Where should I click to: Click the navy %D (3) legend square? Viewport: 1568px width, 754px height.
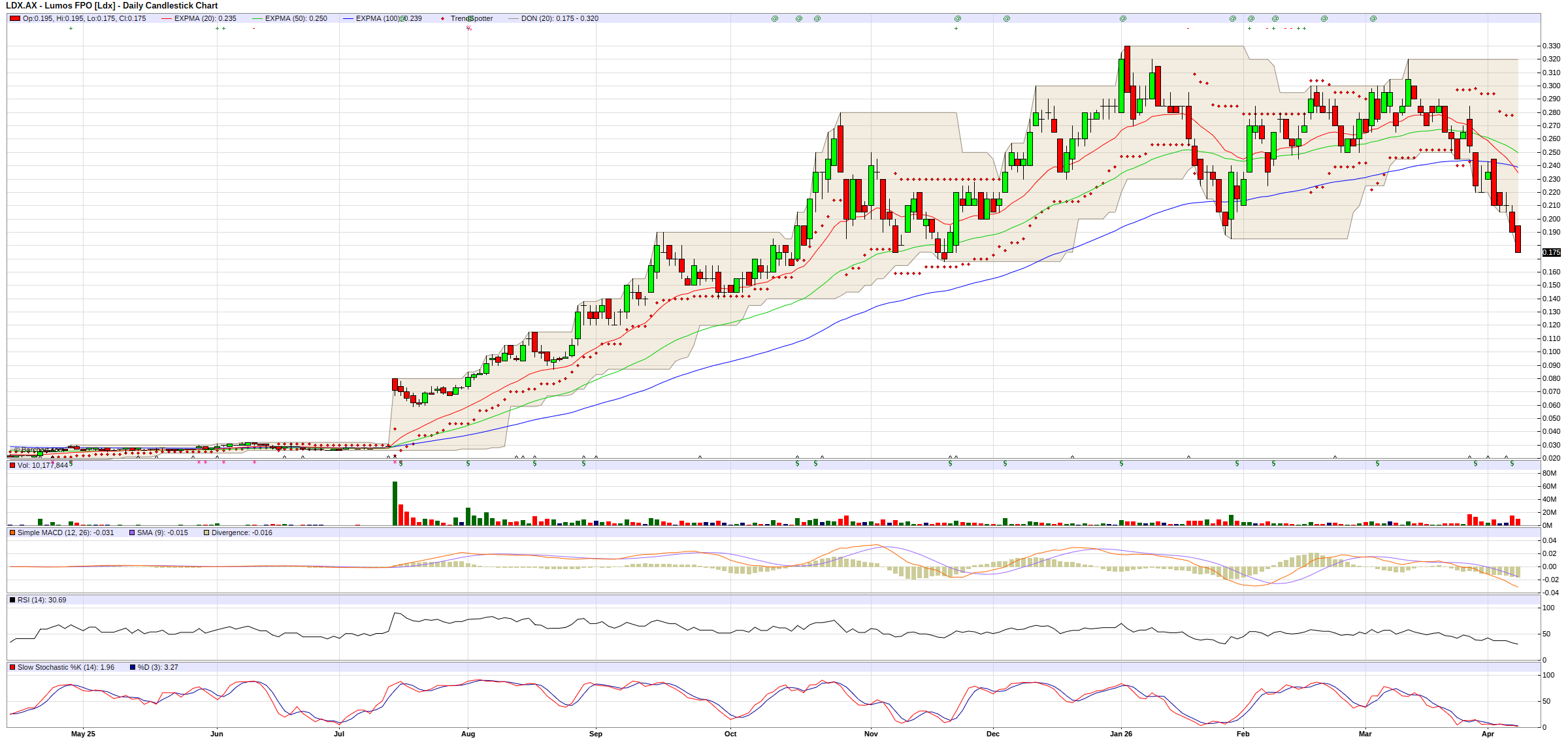[x=133, y=667]
